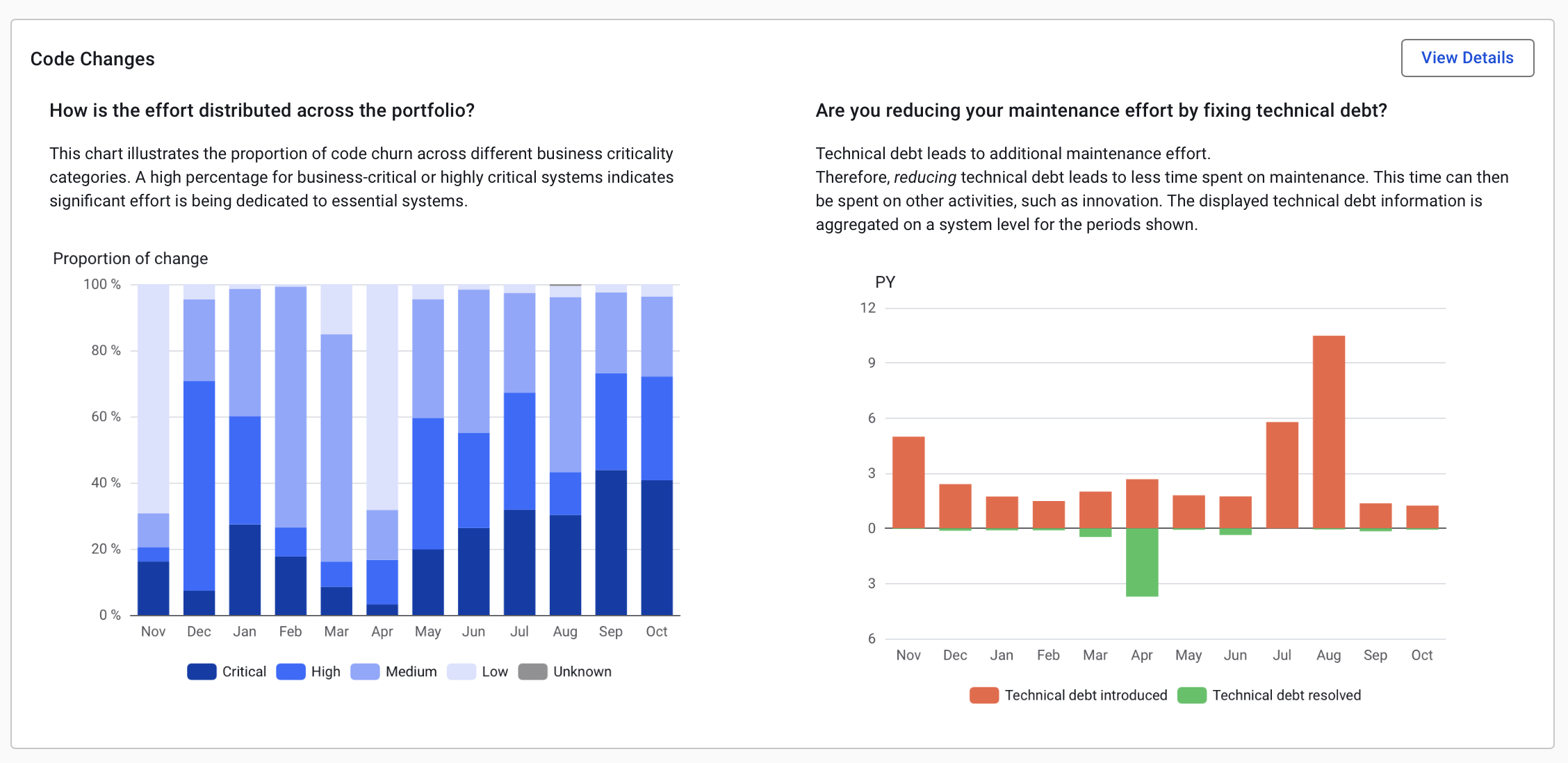Click the Unknown legend swatch
This screenshot has height=763, width=1568.
click(x=533, y=672)
